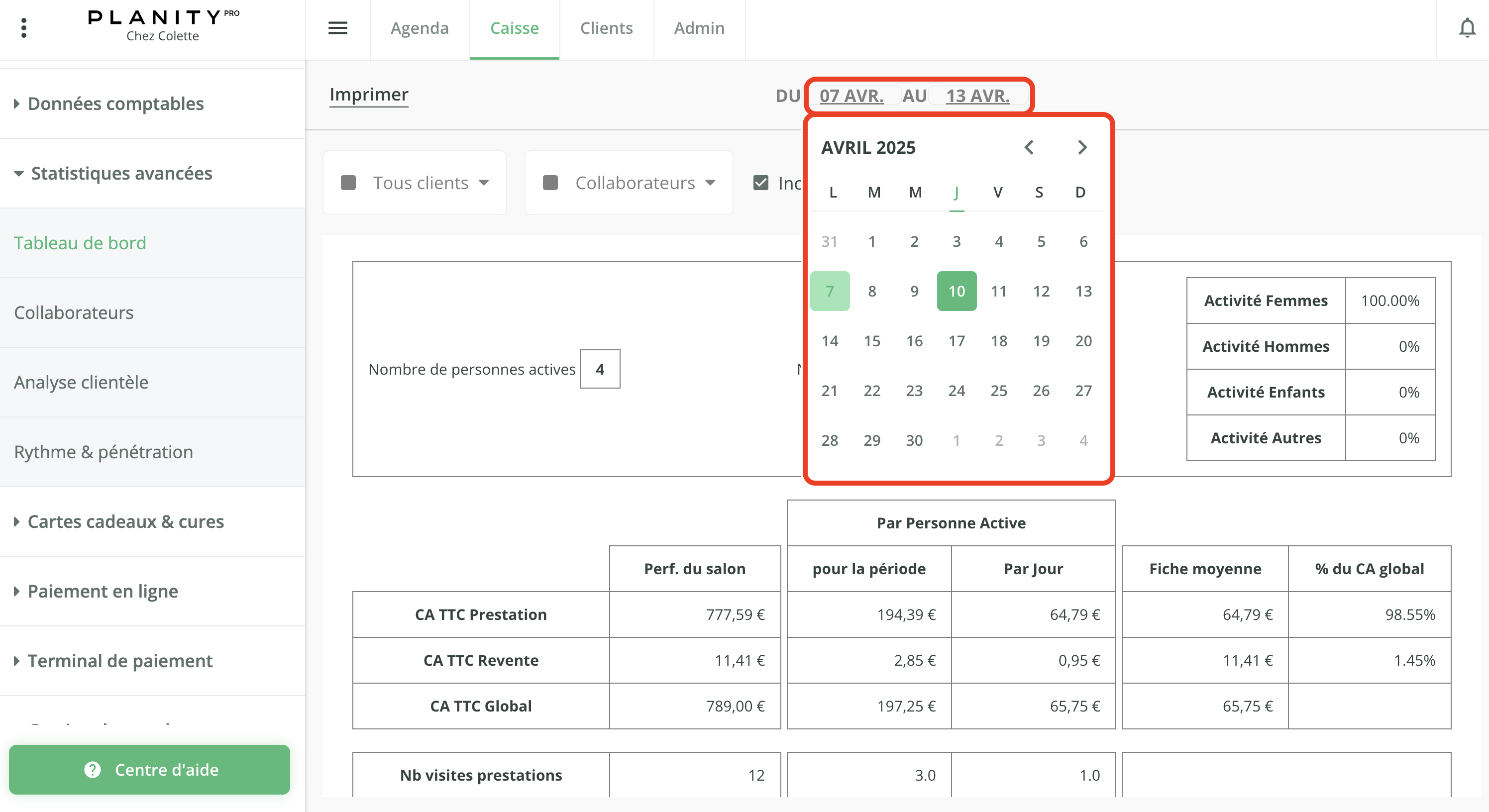Click the help question mark icon
Screen dimensions: 1489x812
pyautogui.click(x=93, y=769)
